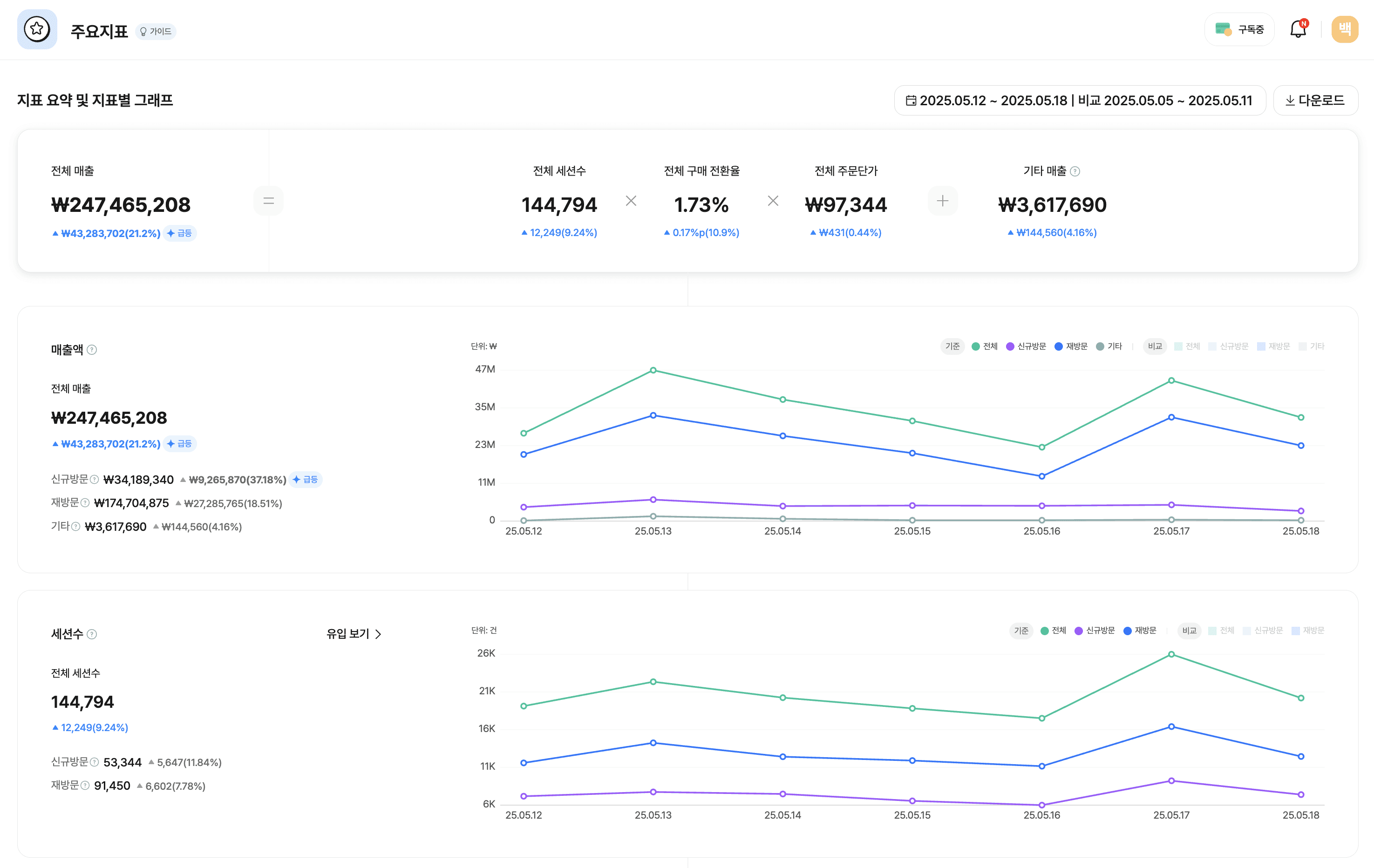Image resolution: width=1374 pixels, height=868 pixels.
Task: Open the notification bell icon
Action: click(1298, 29)
